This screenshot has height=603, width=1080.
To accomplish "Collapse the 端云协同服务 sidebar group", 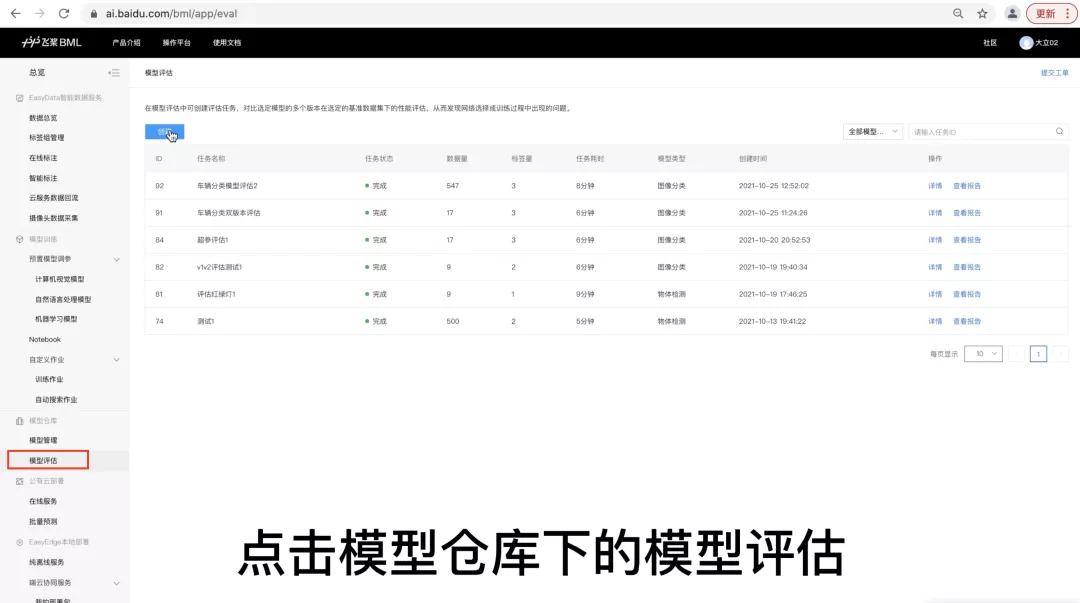I will (116, 583).
